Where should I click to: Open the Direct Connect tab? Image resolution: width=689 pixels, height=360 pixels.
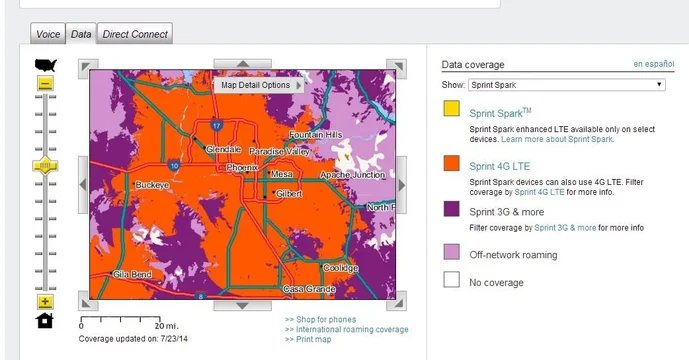point(135,34)
